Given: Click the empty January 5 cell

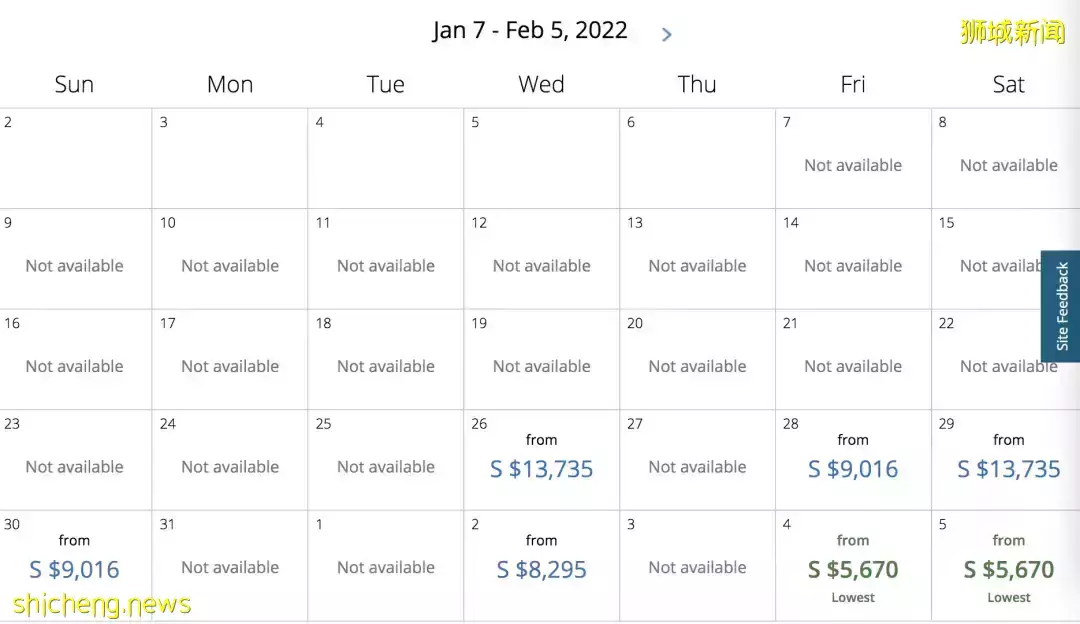Looking at the screenshot, I should [541, 158].
